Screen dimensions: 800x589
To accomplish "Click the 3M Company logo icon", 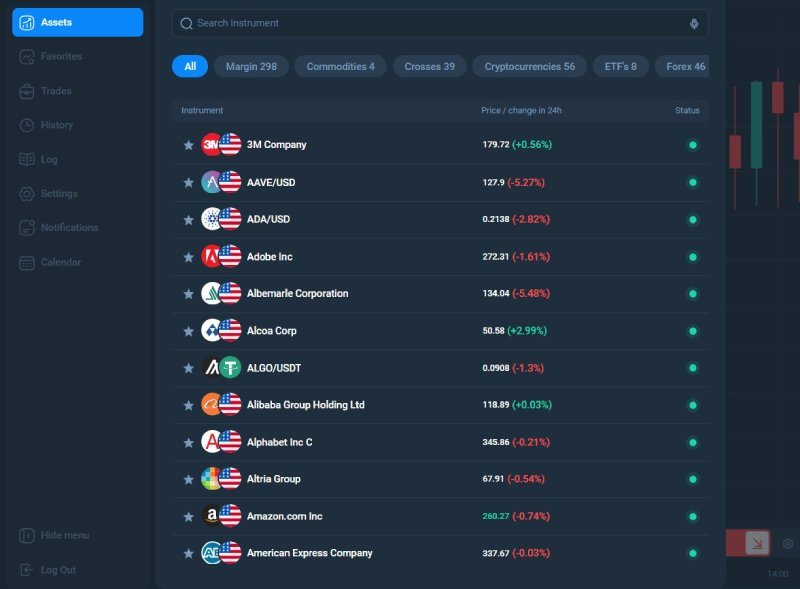I will pos(210,144).
